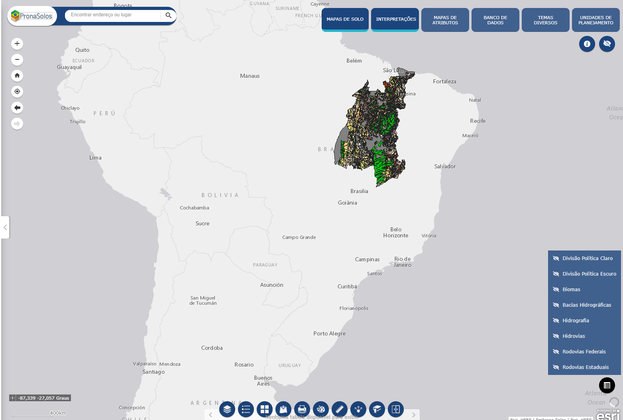Open the basemap gallery grid icon

point(265,409)
